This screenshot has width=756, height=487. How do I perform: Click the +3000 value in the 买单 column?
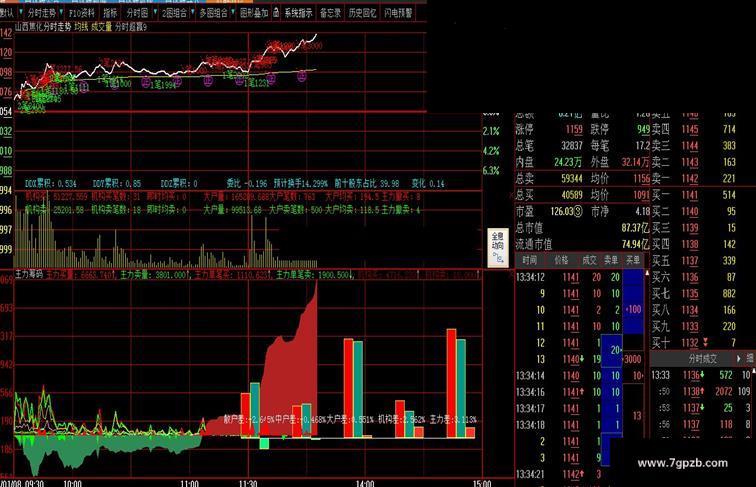pos(633,359)
